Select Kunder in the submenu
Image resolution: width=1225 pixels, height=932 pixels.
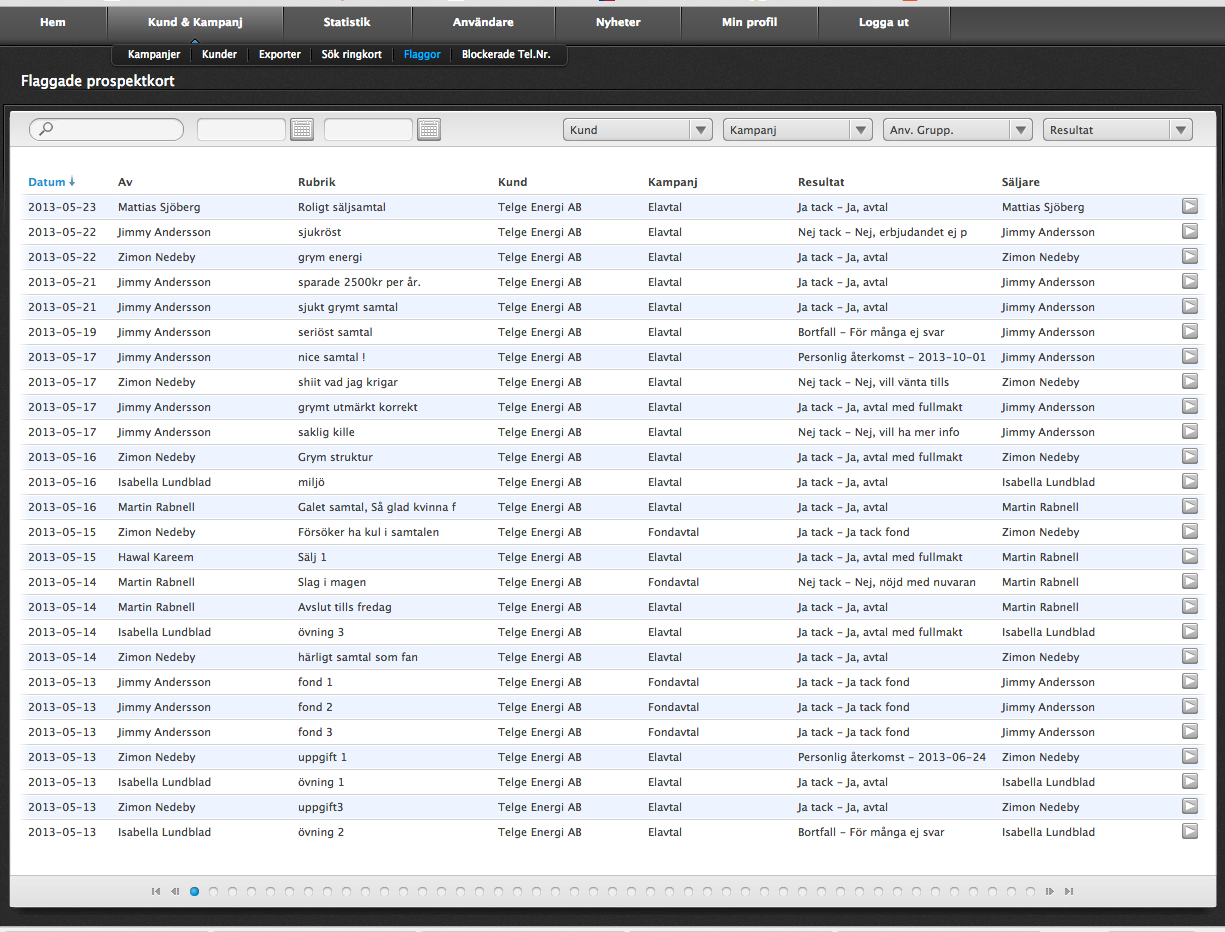point(219,55)
